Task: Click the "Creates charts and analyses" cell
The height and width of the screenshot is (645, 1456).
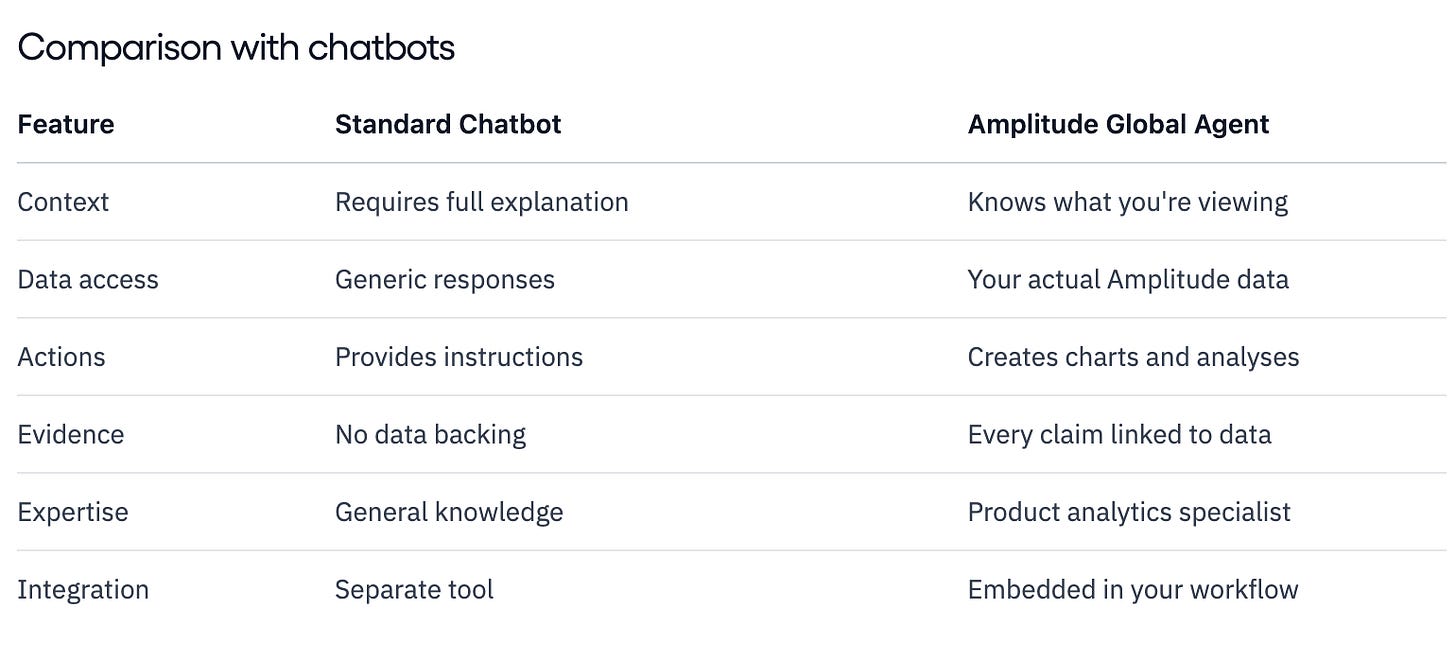Action: tap(1133, 357)
